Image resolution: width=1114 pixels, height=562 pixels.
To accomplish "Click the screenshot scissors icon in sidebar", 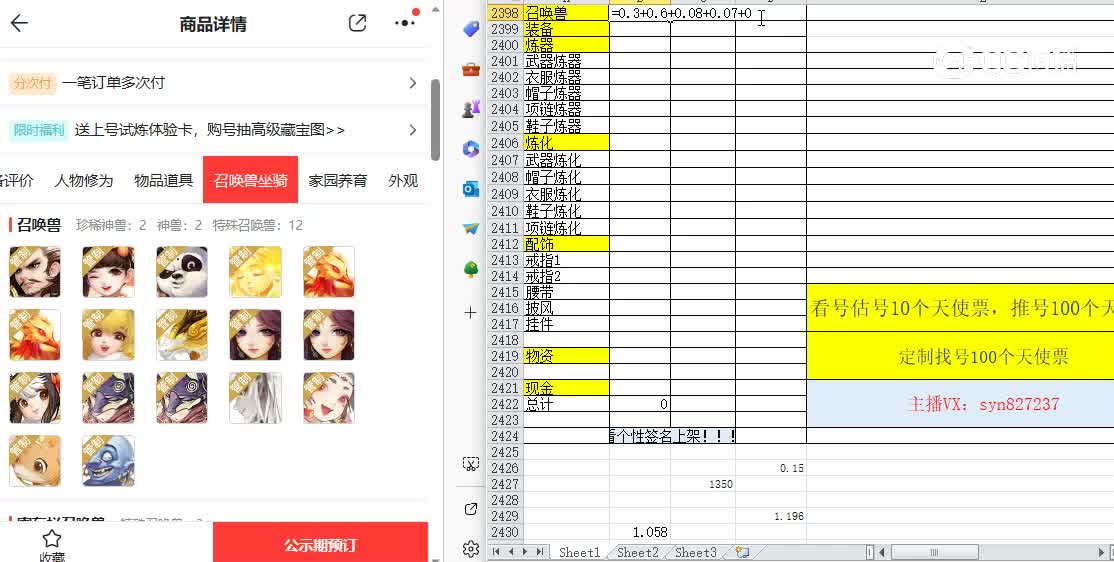I will pyautogui.click(x=470, y=464).
